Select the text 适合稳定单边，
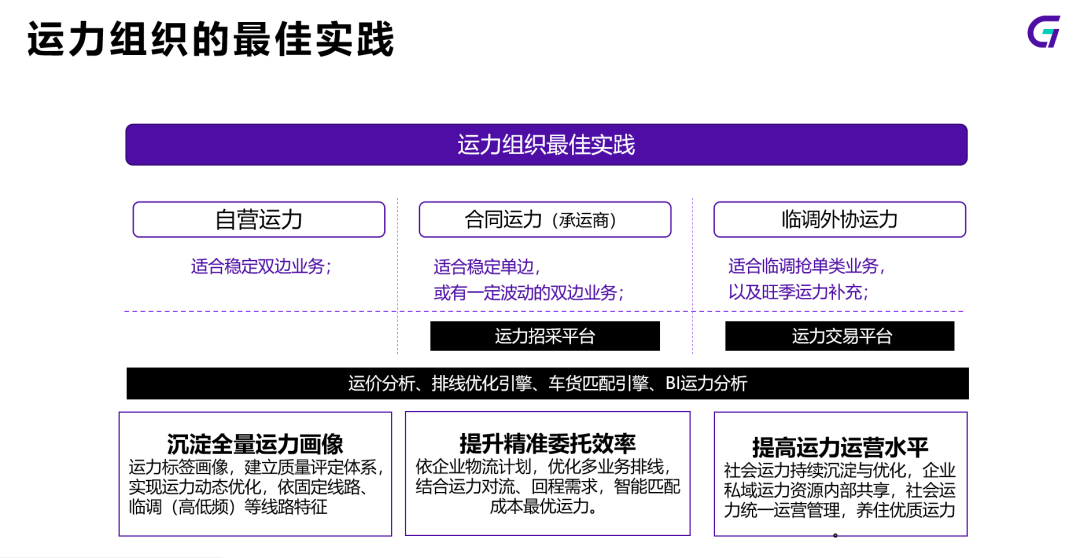The width and height of the screenshot is (1080, 558). click(488, 267)
